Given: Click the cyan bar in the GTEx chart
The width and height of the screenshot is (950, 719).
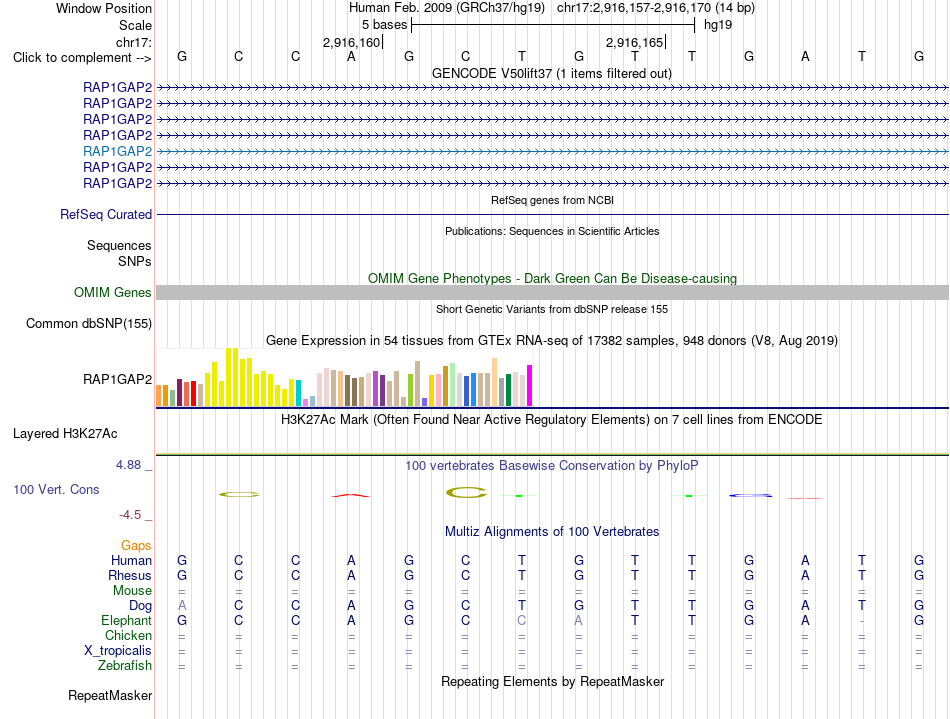Looking at the screenshot, I should 299,393.
